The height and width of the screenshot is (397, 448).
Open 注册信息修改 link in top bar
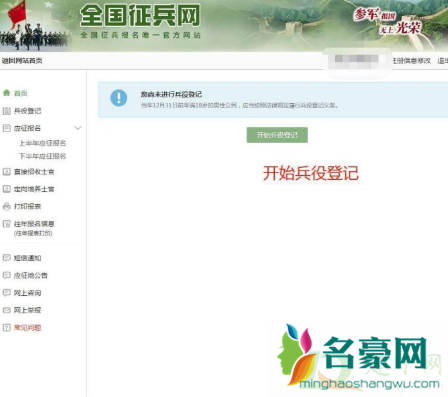pos(411,61)
